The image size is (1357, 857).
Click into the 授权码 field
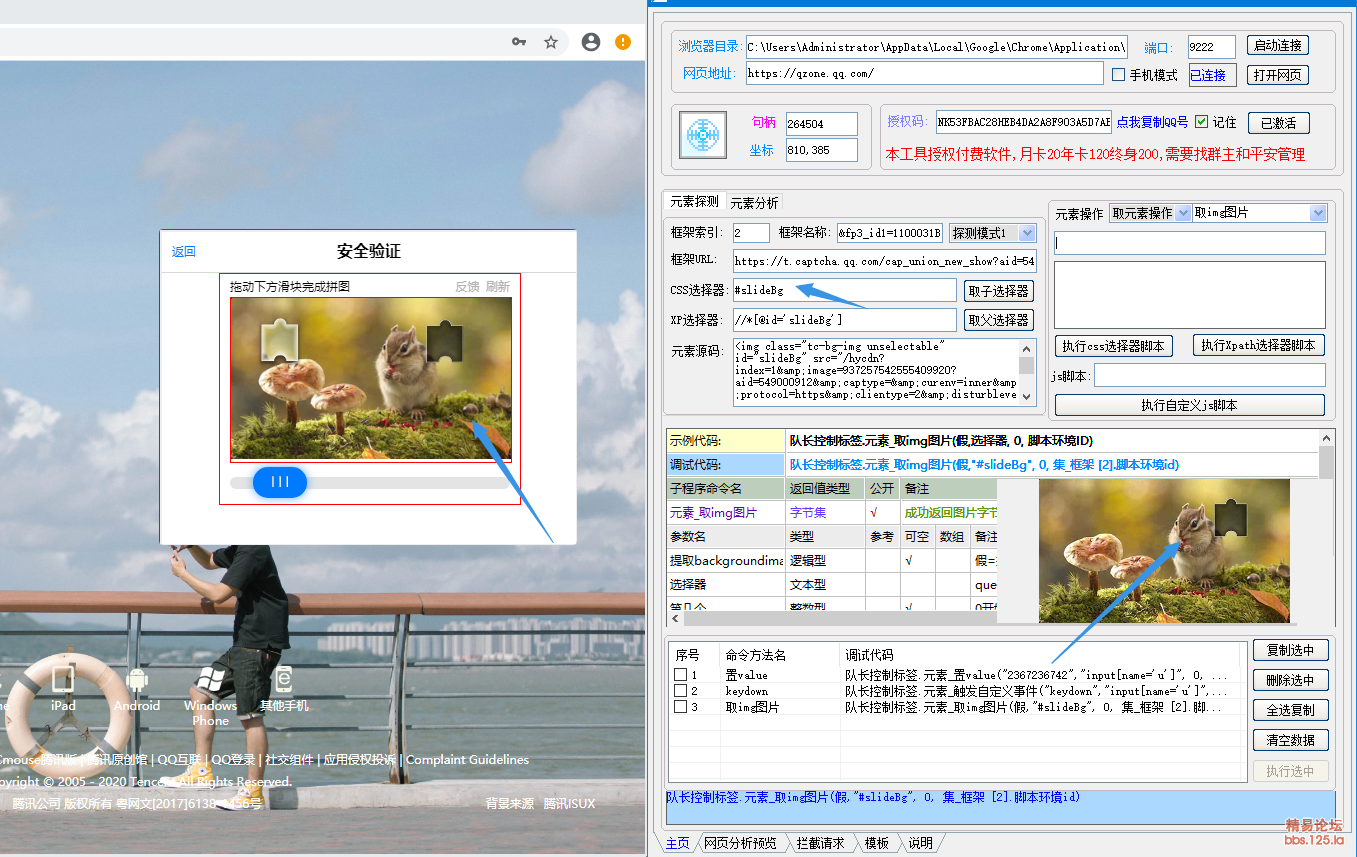[x=1023, y=123]
